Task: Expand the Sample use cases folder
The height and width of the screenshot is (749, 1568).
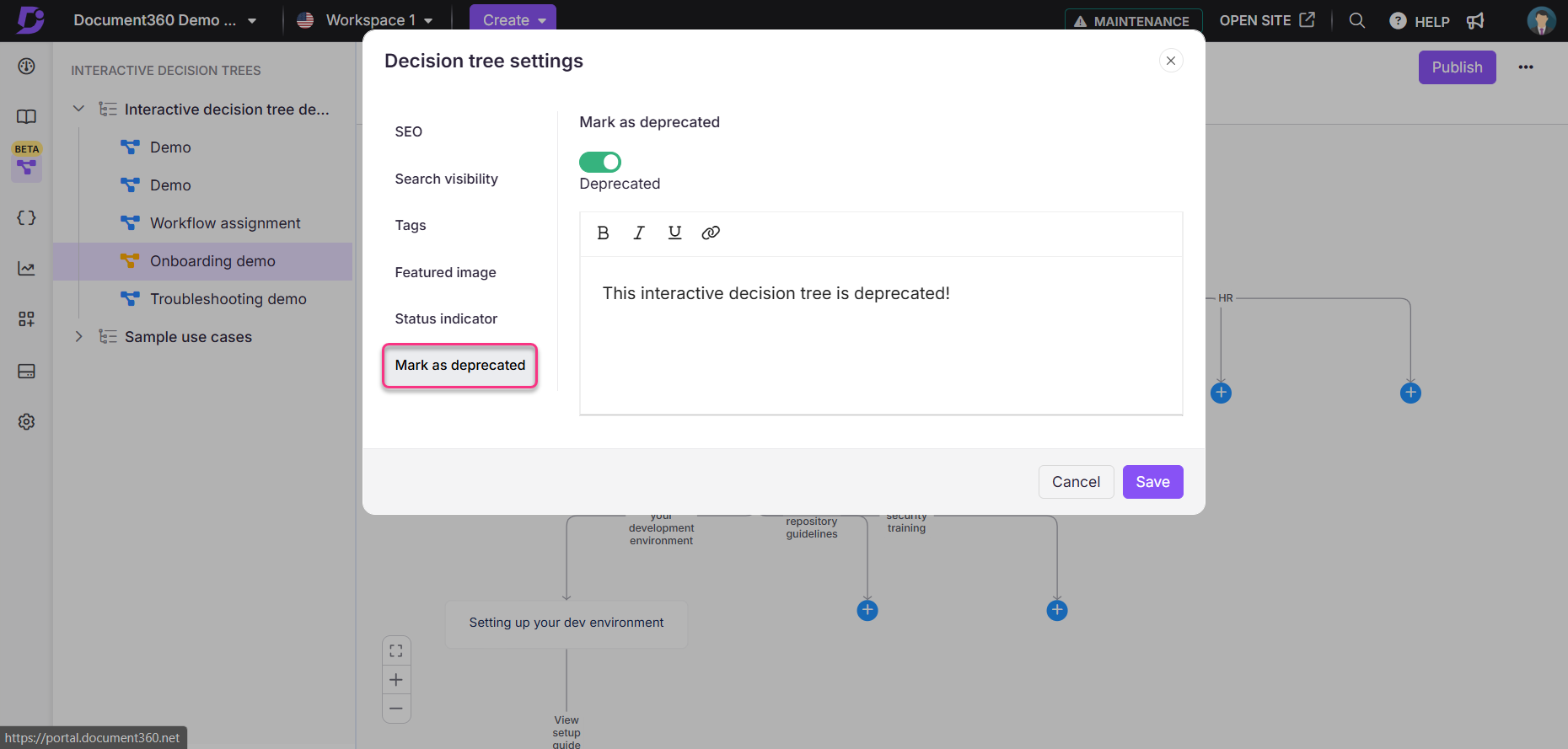Action: 78,336
